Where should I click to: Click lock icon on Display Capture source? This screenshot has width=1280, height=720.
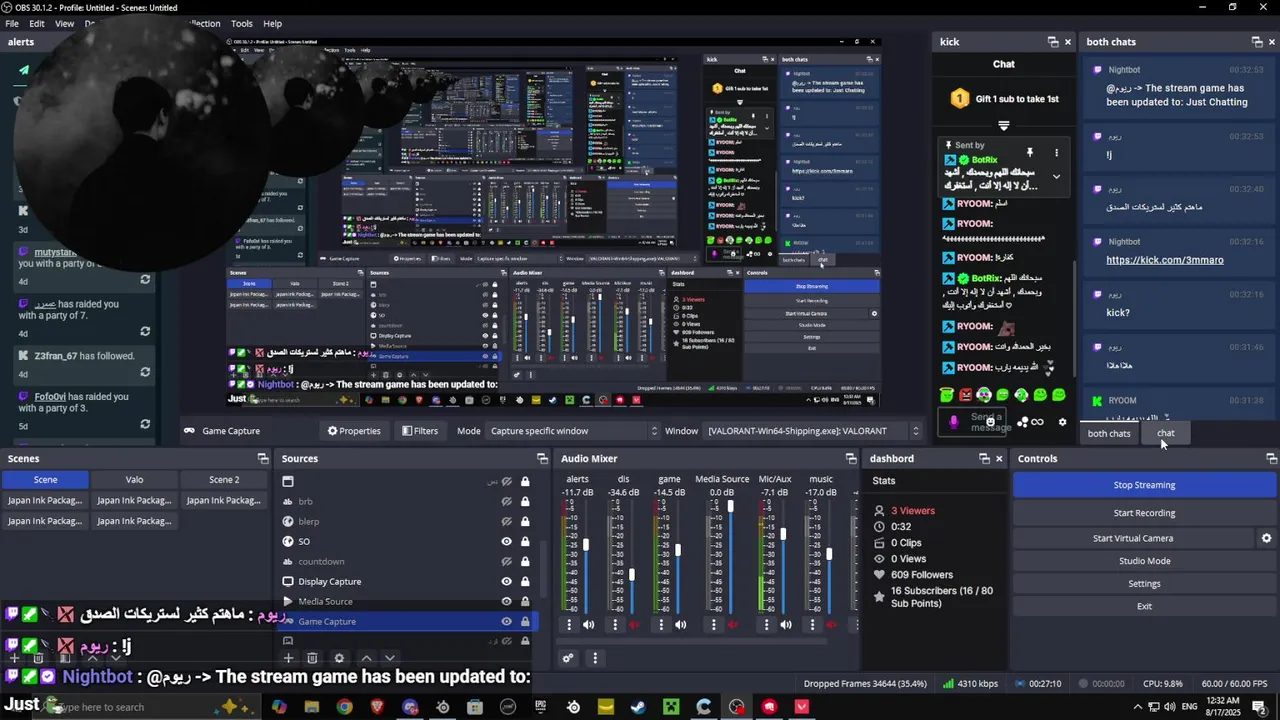pos(525,581)
